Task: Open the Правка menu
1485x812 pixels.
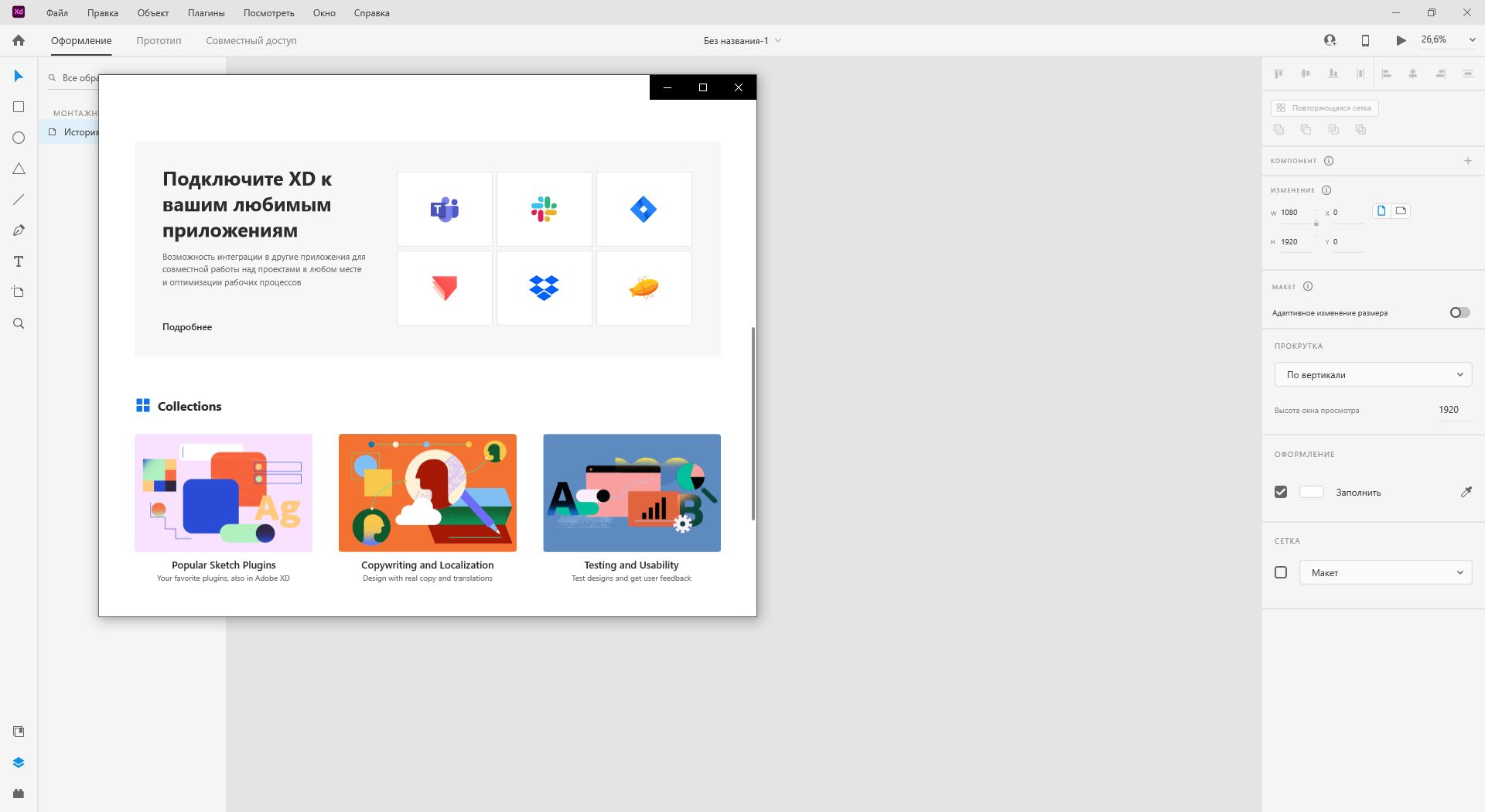Action: point(103,13)
